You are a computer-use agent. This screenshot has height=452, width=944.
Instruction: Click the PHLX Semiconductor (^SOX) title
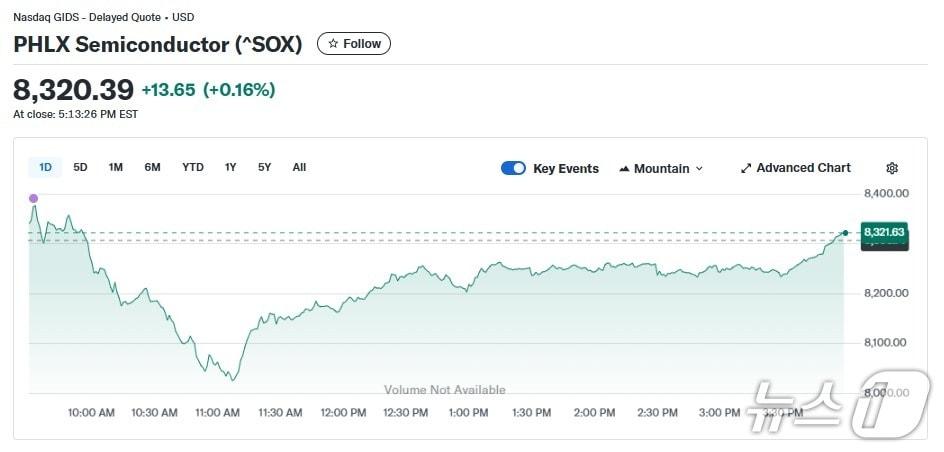[x=158, y=44]
